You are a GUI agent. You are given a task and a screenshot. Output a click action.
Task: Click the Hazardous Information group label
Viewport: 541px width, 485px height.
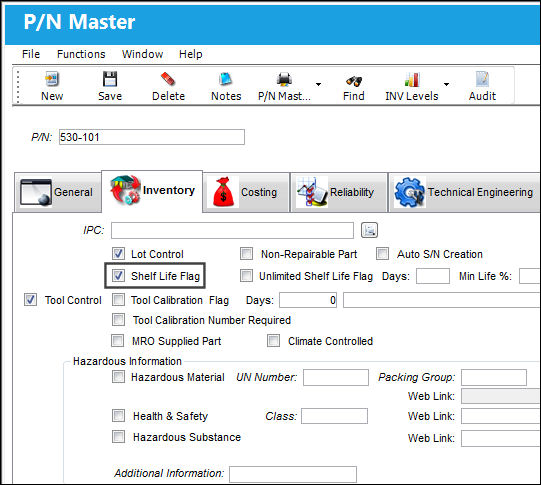pyautogui.click(x=127, y=361)
